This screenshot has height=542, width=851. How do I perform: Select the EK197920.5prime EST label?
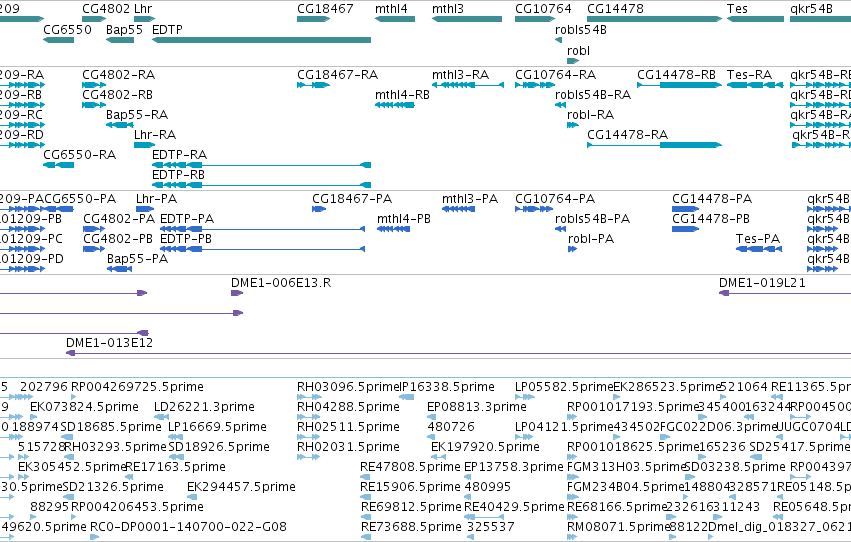tap(485, 448)
